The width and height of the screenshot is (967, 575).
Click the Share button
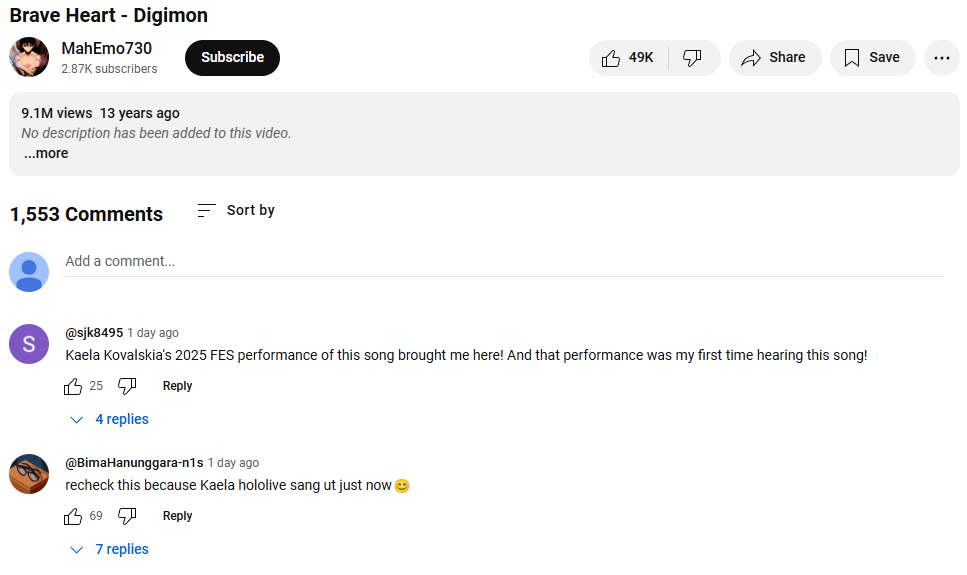pyautogui.click(x=774, y=58)
